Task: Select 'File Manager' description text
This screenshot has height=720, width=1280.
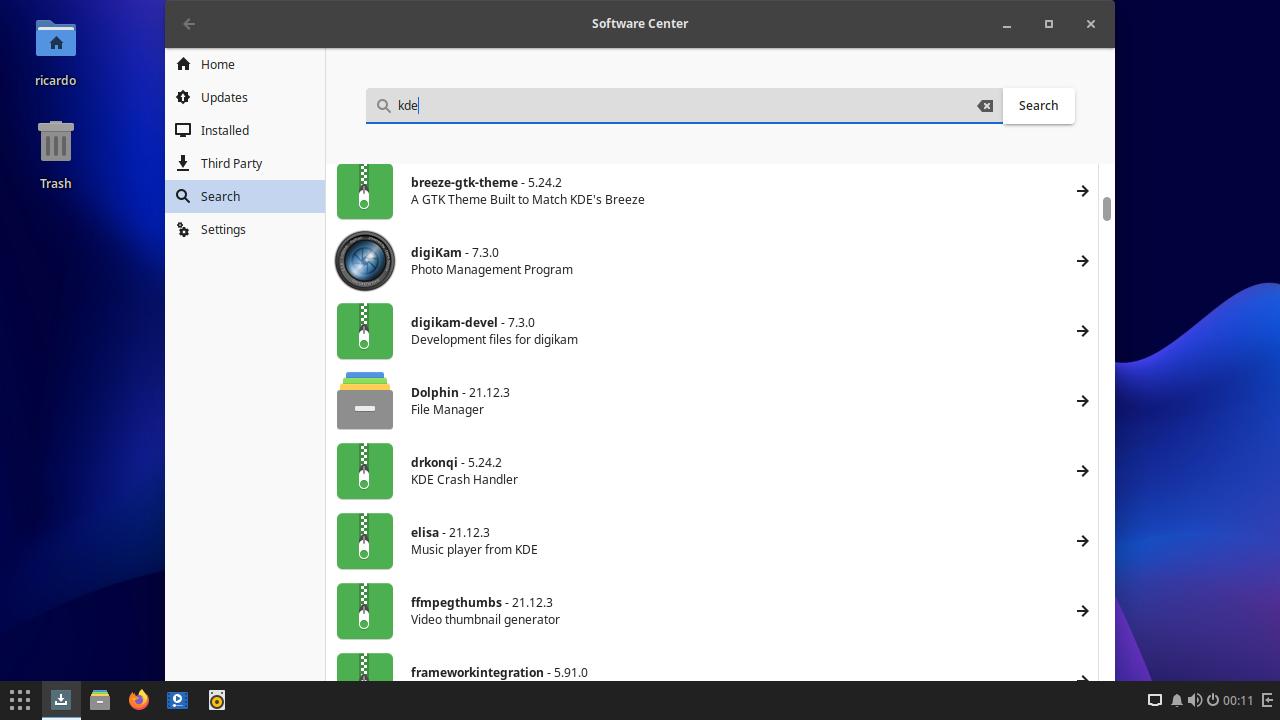Action: (x=447, y=410)
